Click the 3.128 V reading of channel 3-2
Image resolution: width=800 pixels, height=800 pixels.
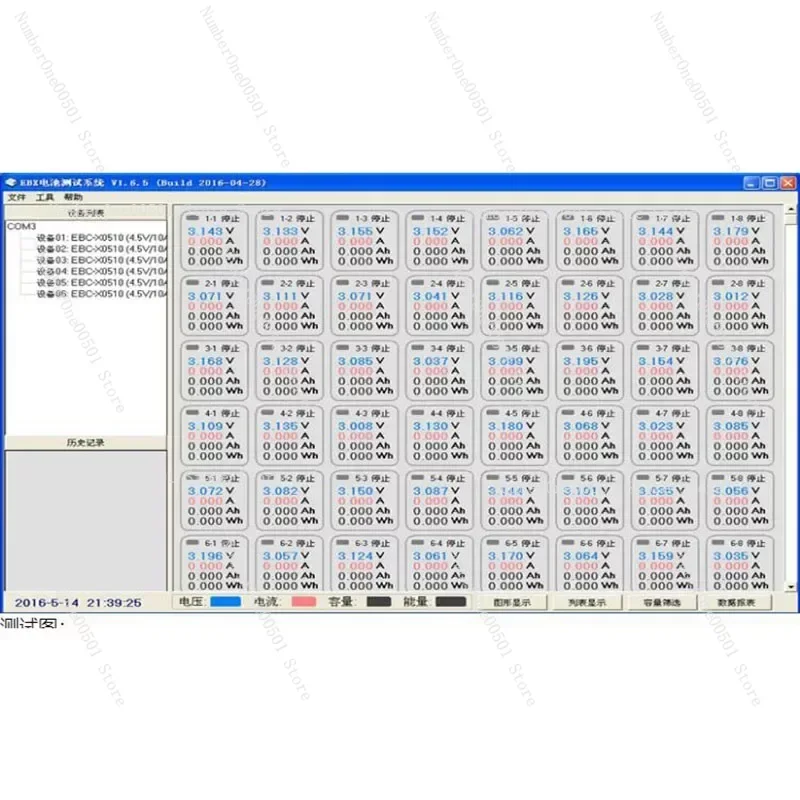[x=286, y=361]
